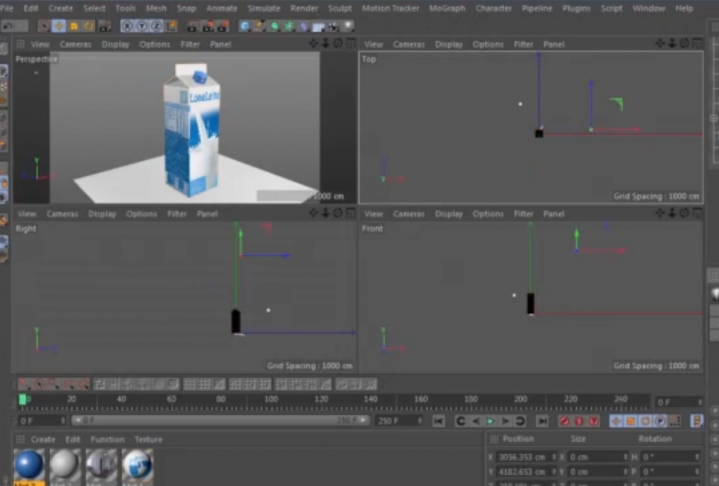Toggle rotation keyframe recording
The image size is (719, 486).
[645, 421]
